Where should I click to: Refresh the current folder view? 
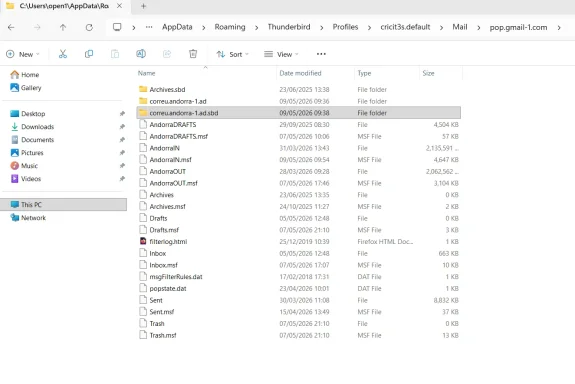89,28
